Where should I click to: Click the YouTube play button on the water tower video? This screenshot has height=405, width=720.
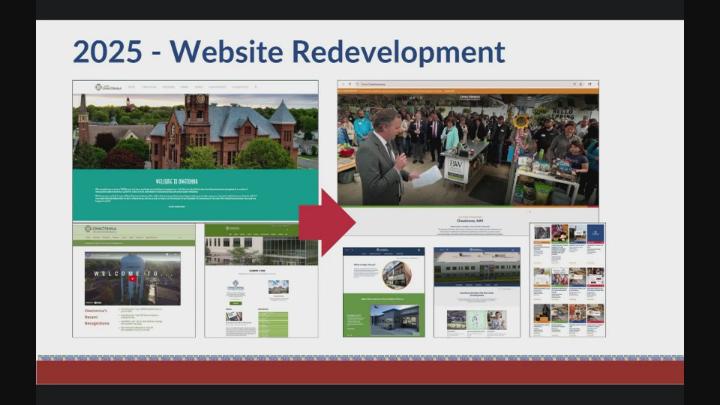(x=133, y=278)
